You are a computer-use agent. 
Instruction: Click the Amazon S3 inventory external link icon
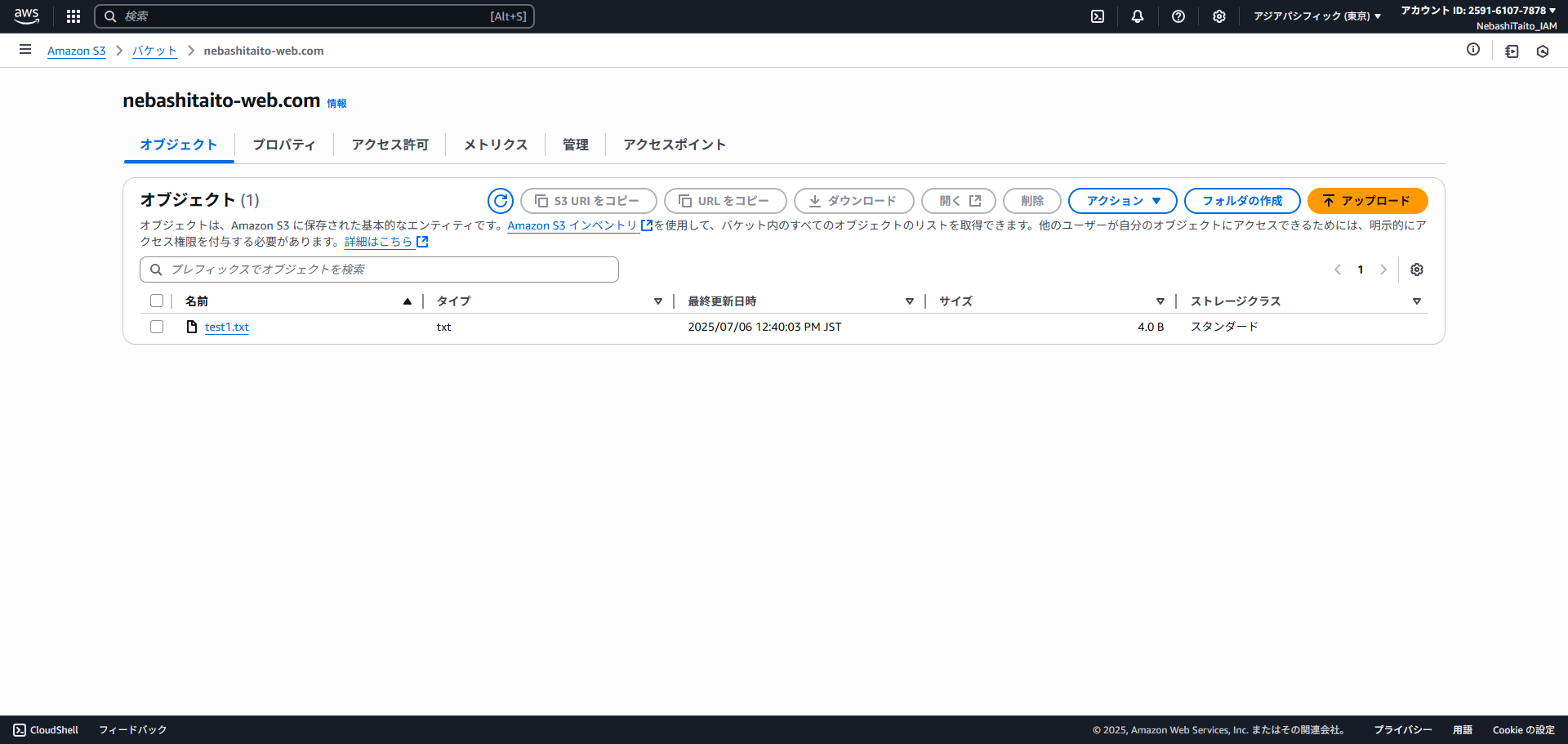tap(647, 225)
